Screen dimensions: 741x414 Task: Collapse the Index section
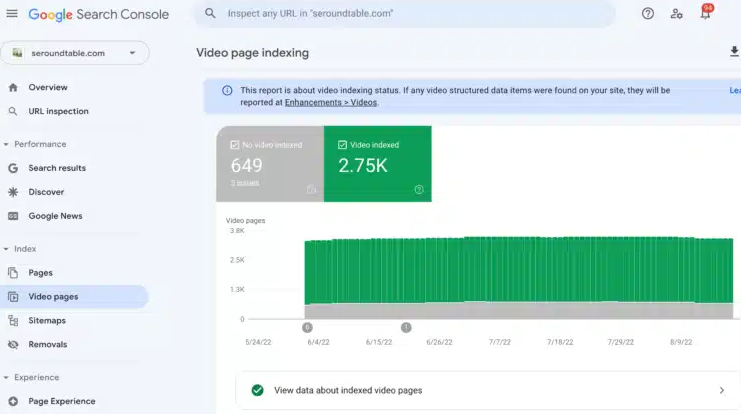tap(6, 249)
